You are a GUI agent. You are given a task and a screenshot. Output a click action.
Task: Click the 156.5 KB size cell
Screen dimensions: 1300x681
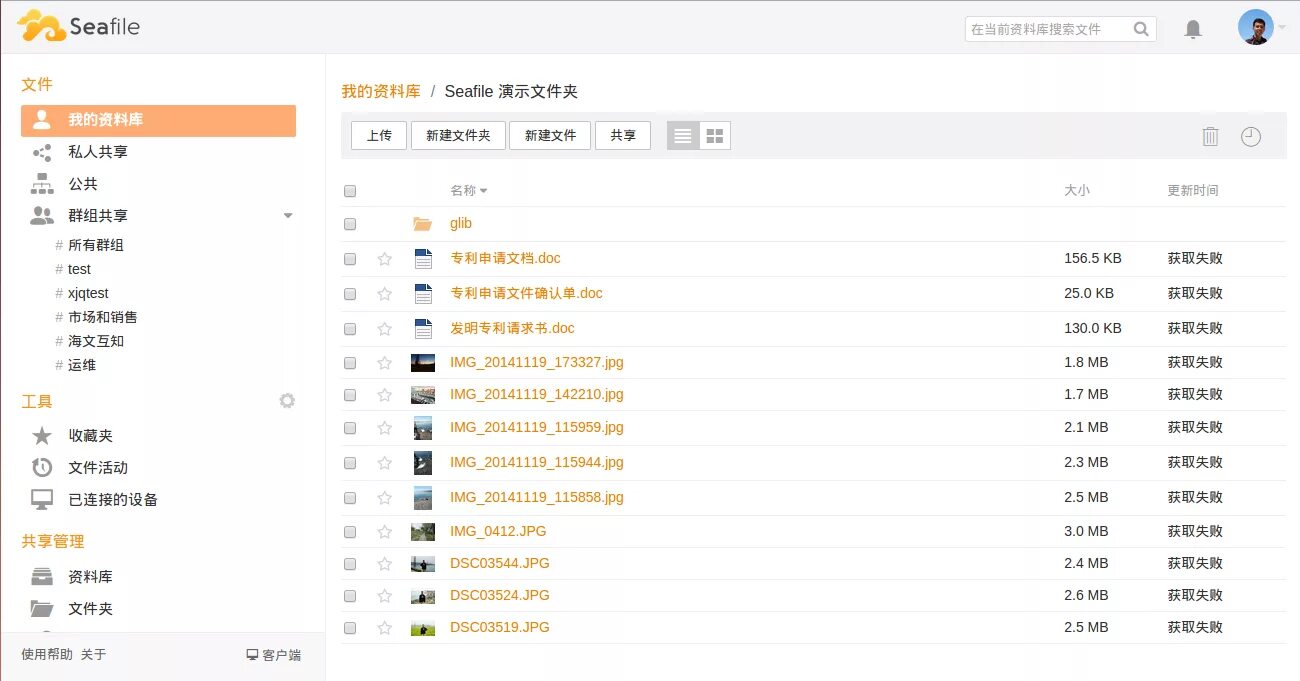click(x=1093, y=259)
